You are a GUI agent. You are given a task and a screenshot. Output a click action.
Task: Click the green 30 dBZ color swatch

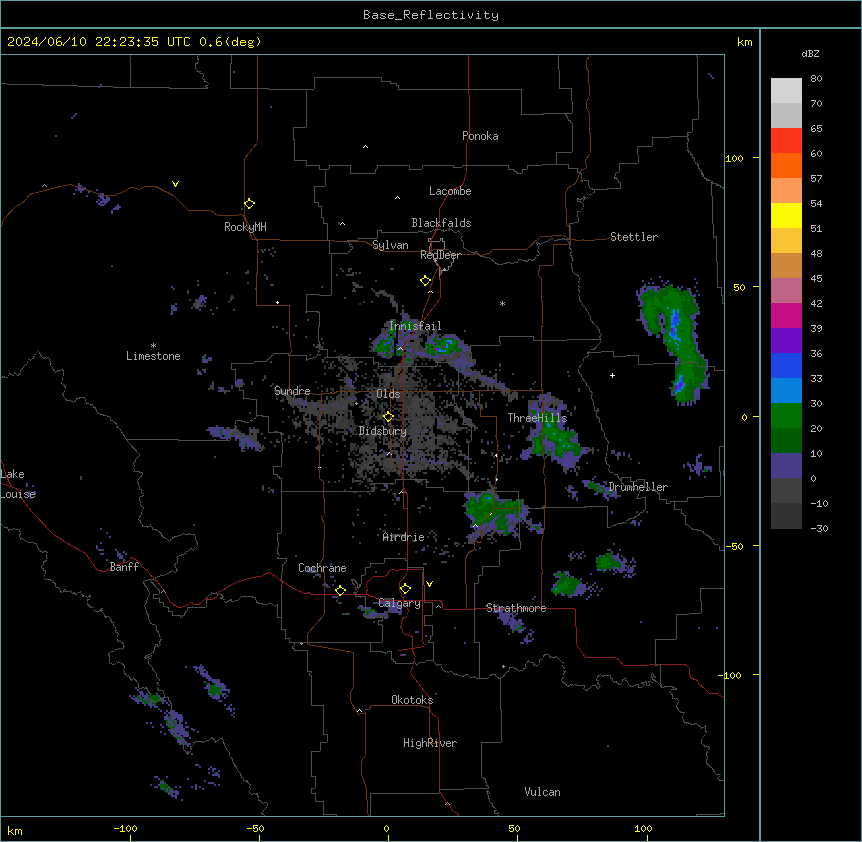[786, 416]
